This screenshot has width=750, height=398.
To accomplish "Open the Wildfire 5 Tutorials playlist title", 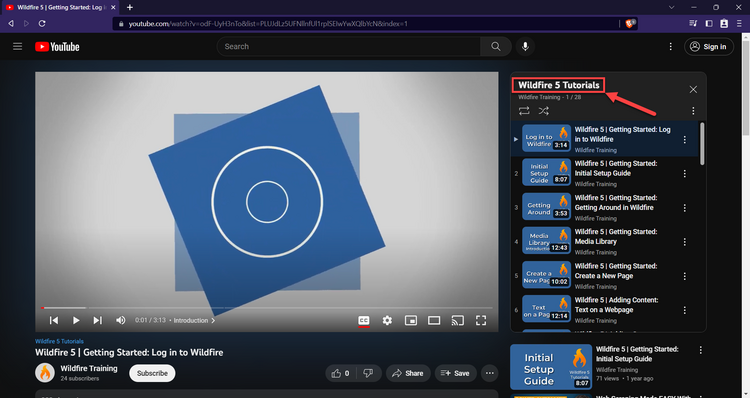I will (559, 85).
